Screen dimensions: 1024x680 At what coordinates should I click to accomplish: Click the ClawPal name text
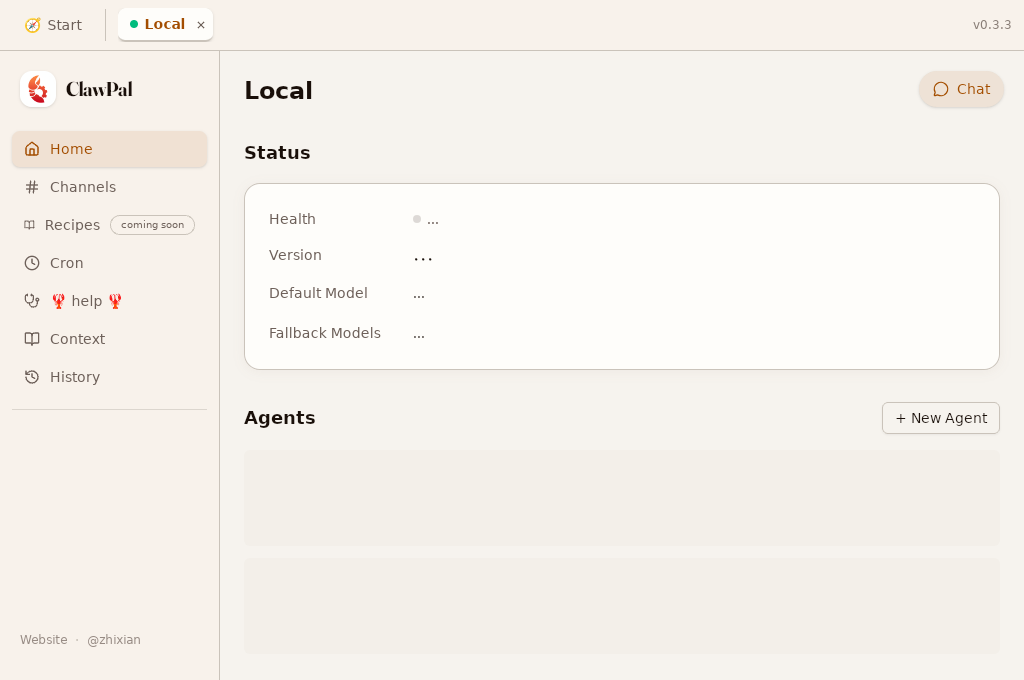[99, 89]
